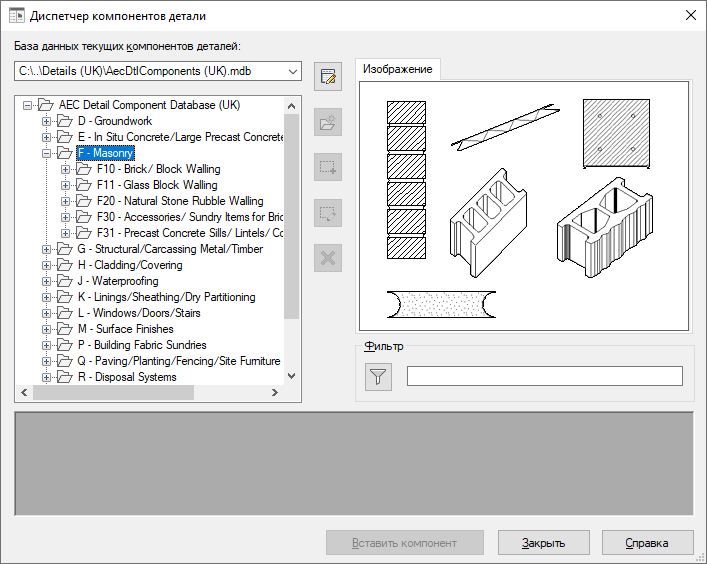Click the tree scroll left arrow
The height and width of the screenshot is (564, 707).
24,393
